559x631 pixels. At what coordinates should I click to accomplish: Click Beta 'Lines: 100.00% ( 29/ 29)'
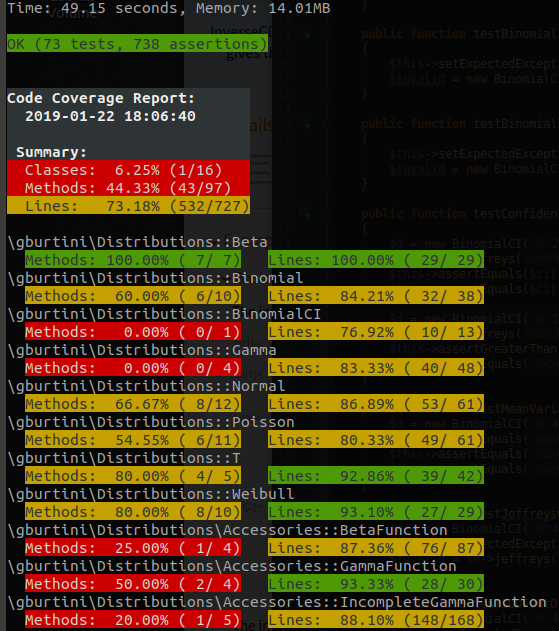click(376, 260)
